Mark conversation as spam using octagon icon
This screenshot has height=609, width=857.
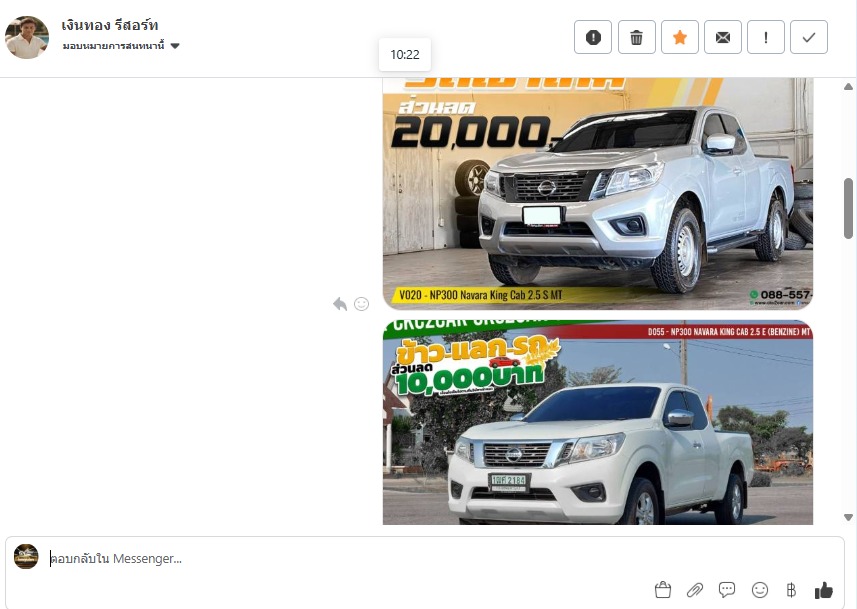pyautogui.click(x=593, y=37)
